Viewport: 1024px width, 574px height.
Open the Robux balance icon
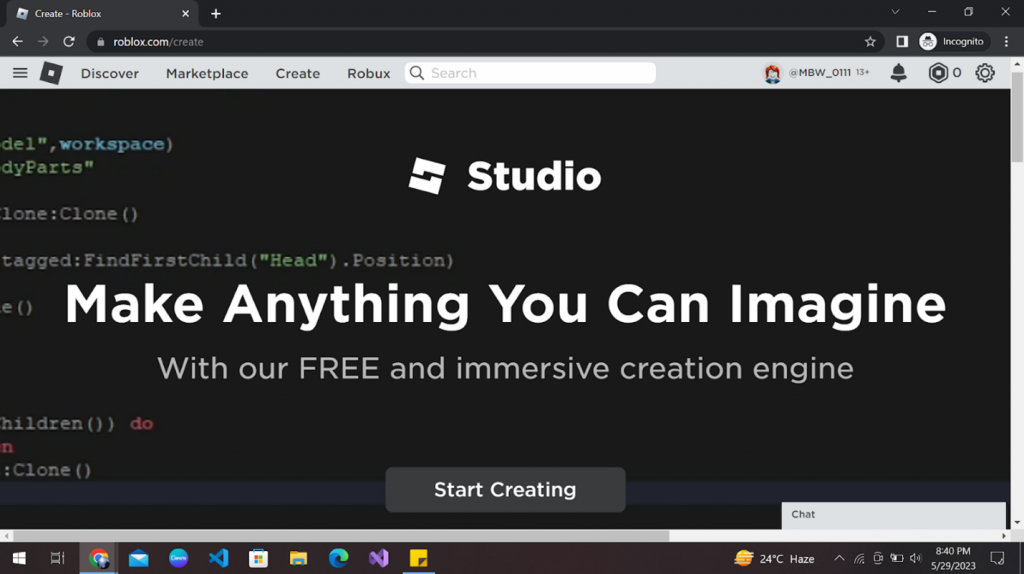point(938,73)
